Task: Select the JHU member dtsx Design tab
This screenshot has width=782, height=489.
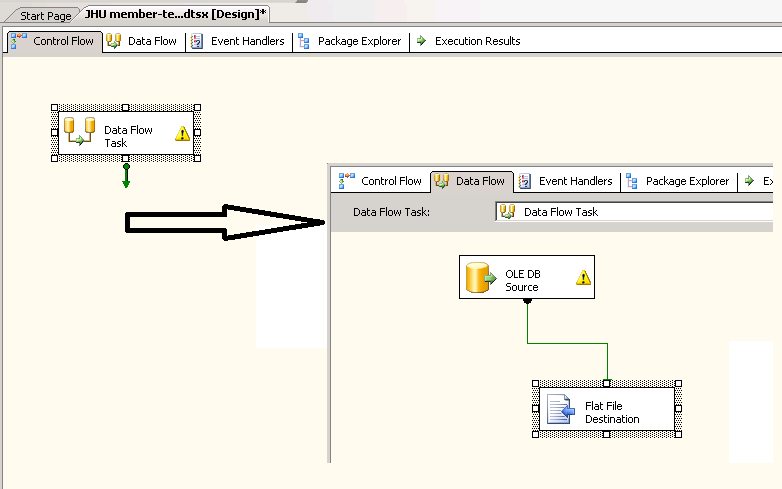Action: point(176,15)
